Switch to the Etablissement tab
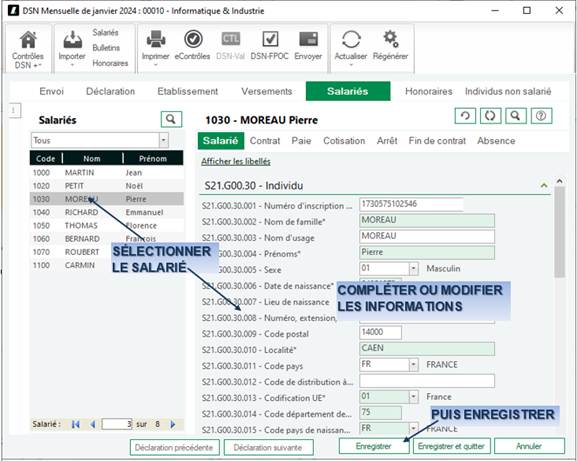The width and height of the screenshot is (577, 461). 188,91
